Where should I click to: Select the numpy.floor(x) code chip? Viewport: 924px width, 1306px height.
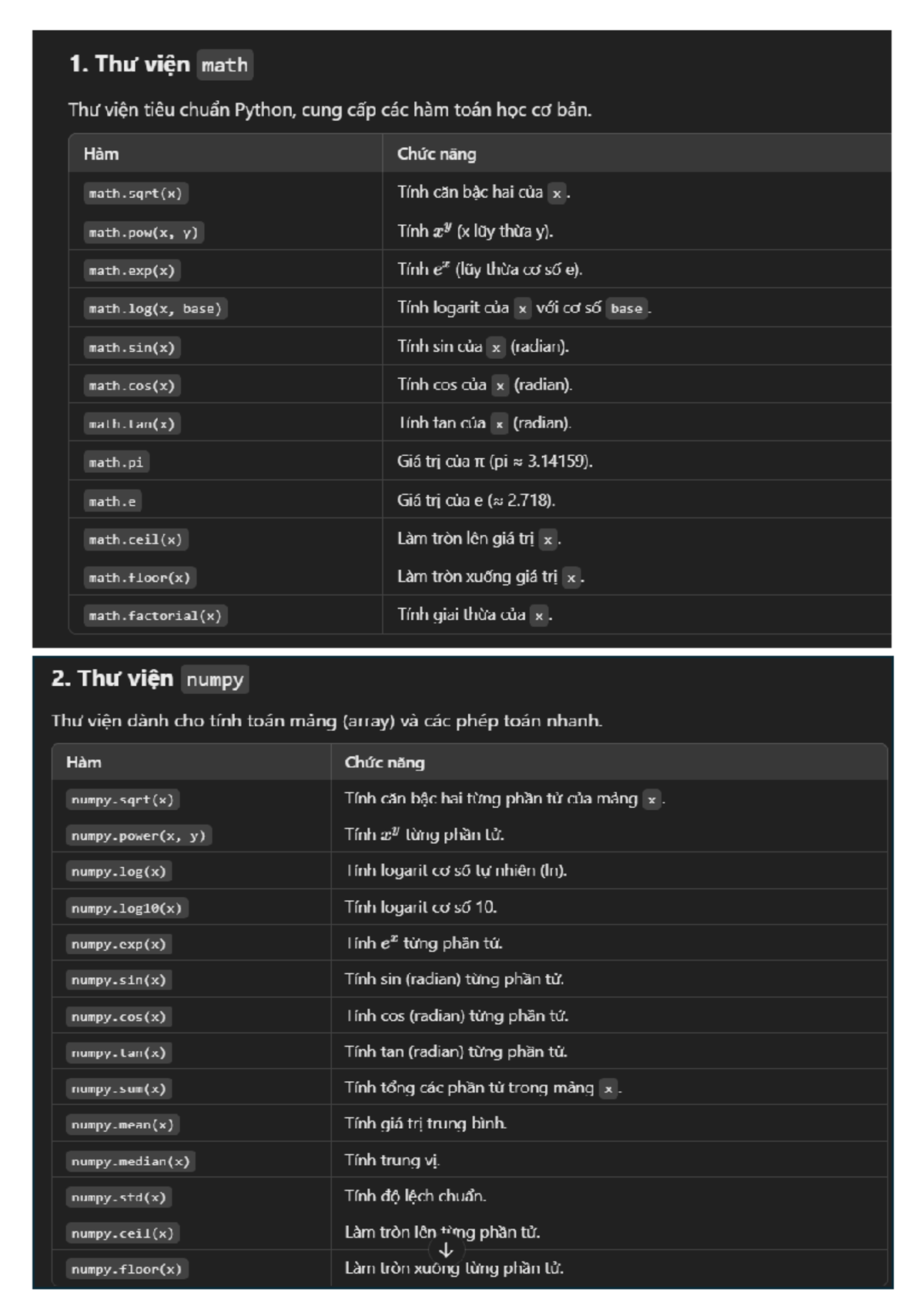pyautogui.click(x=127, y=1268)
